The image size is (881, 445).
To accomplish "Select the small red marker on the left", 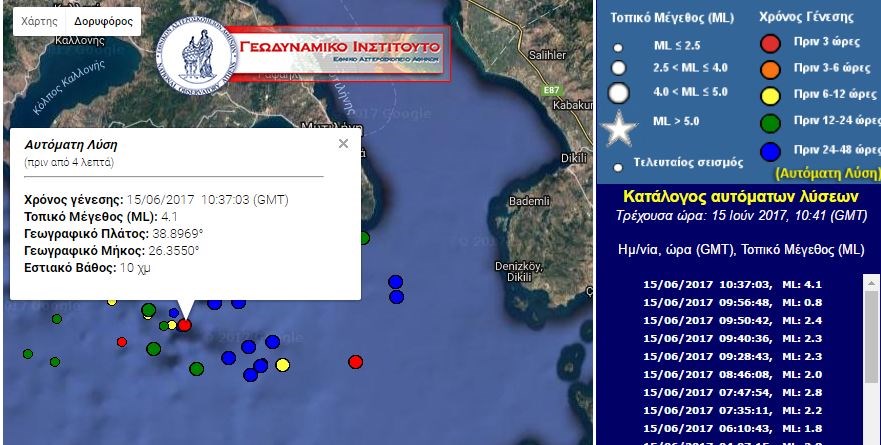I will click(x=122, y=342).
